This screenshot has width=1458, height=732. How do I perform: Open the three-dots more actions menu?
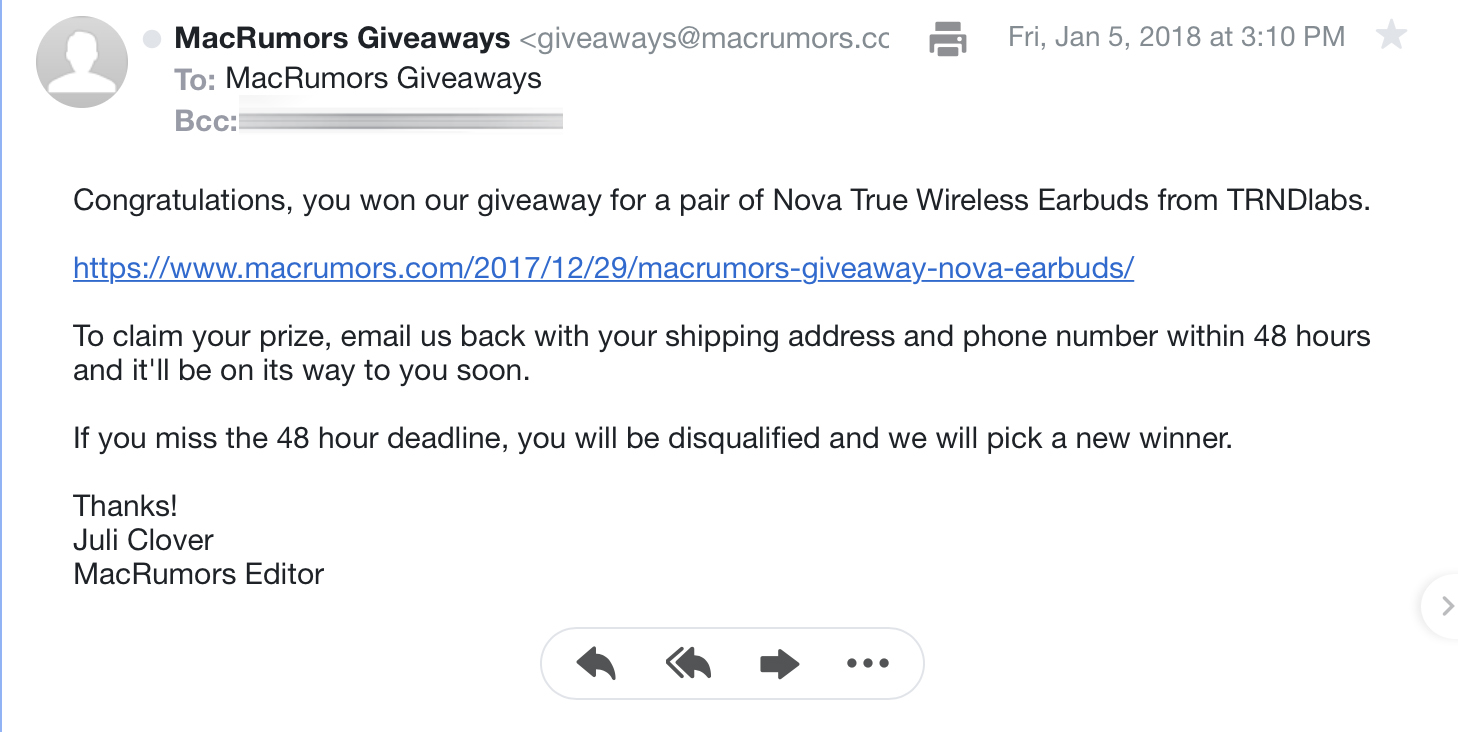tap(867, 663)
